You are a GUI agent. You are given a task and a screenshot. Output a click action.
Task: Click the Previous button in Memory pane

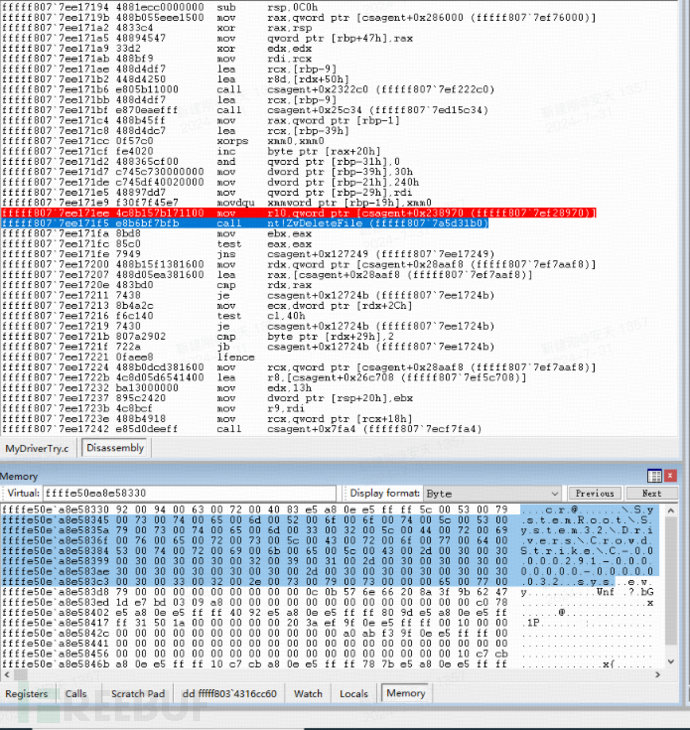pos(595,493)
